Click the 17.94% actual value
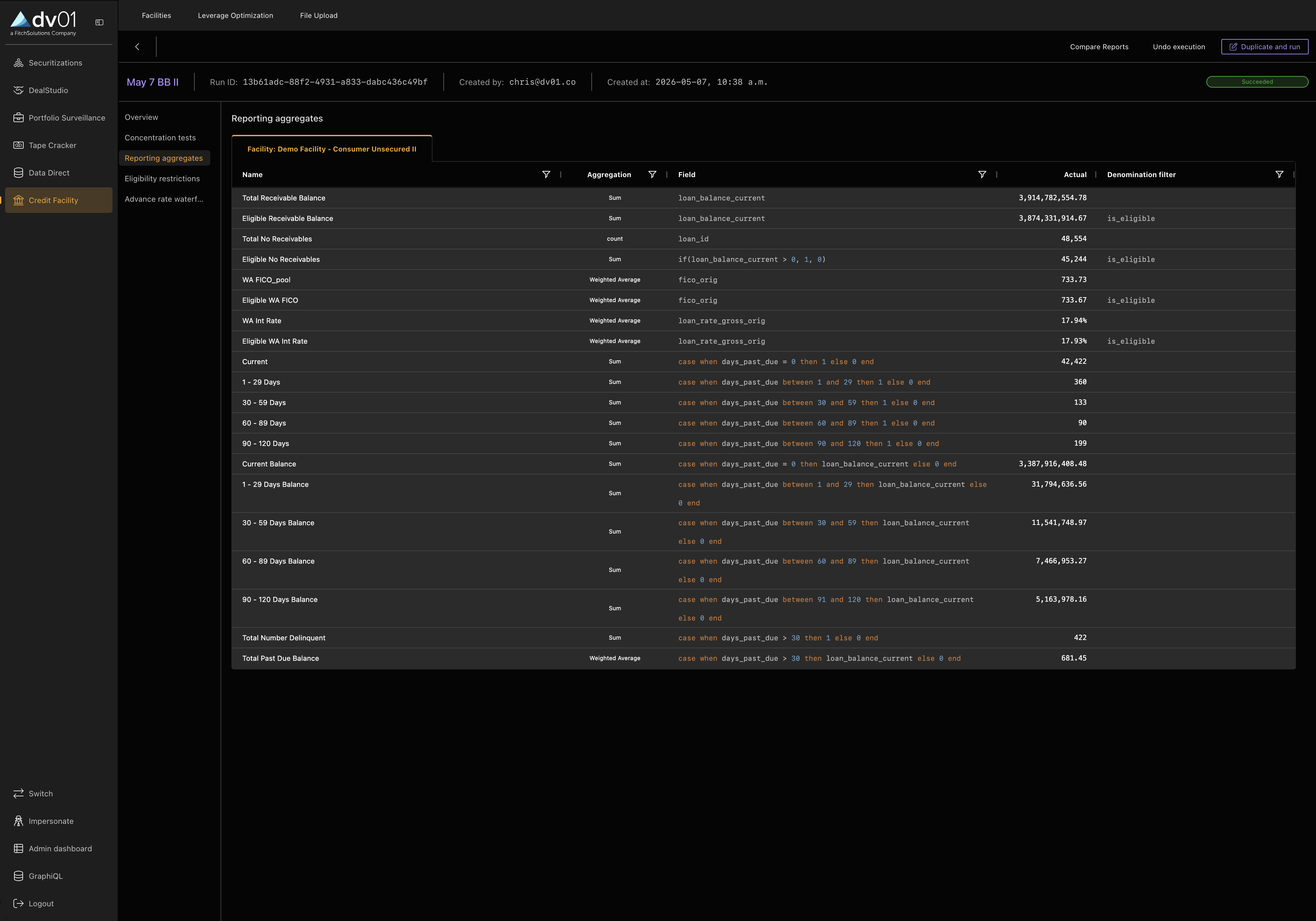The image size is (1316, 921). click(1074, 320)
